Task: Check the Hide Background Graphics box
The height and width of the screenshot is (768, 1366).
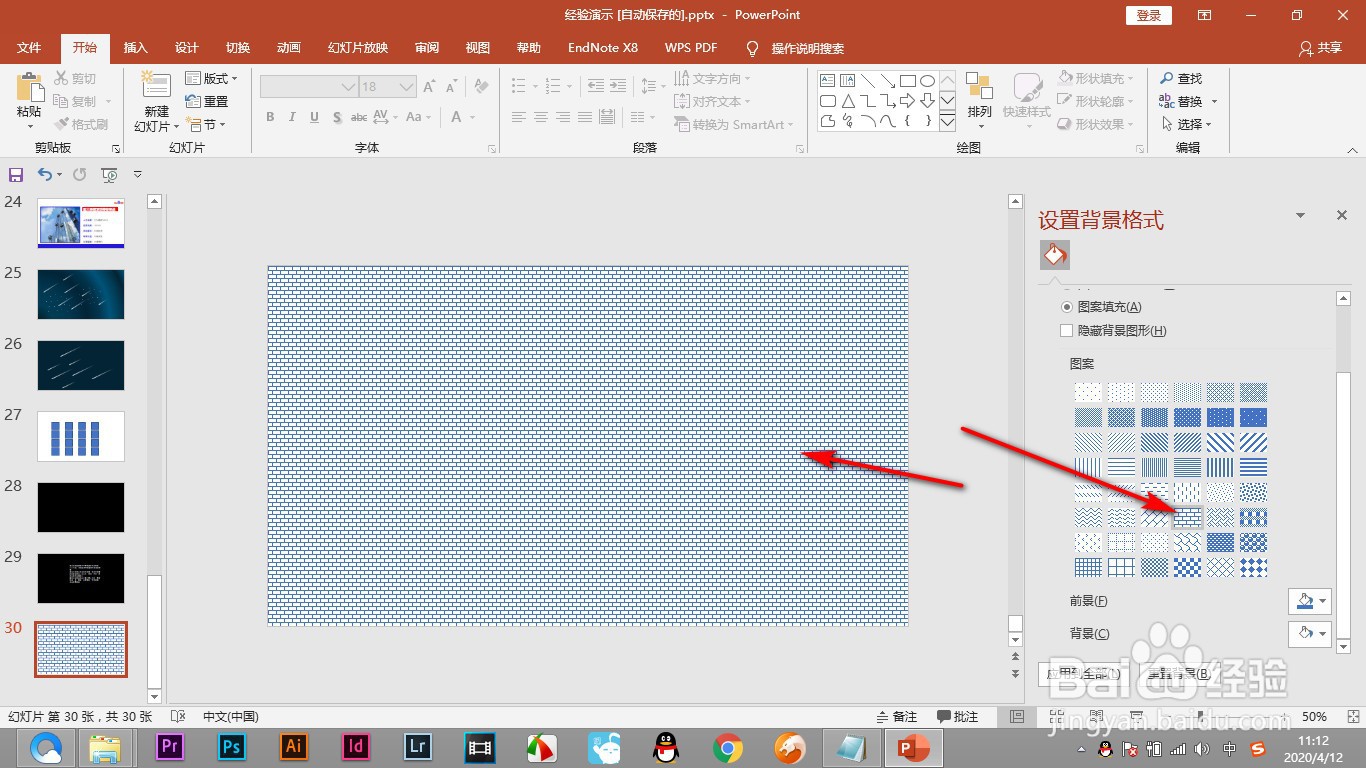Action: pos(1067,330)
